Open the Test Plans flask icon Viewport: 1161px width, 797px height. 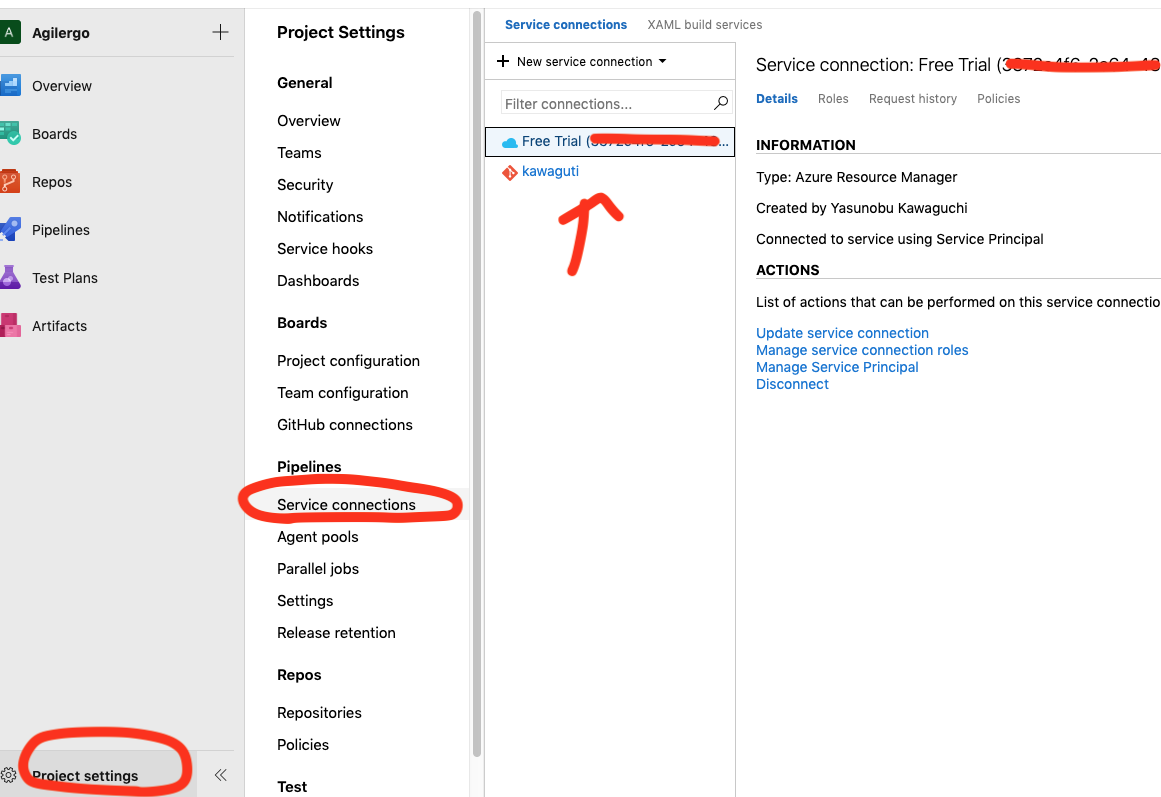10,278
